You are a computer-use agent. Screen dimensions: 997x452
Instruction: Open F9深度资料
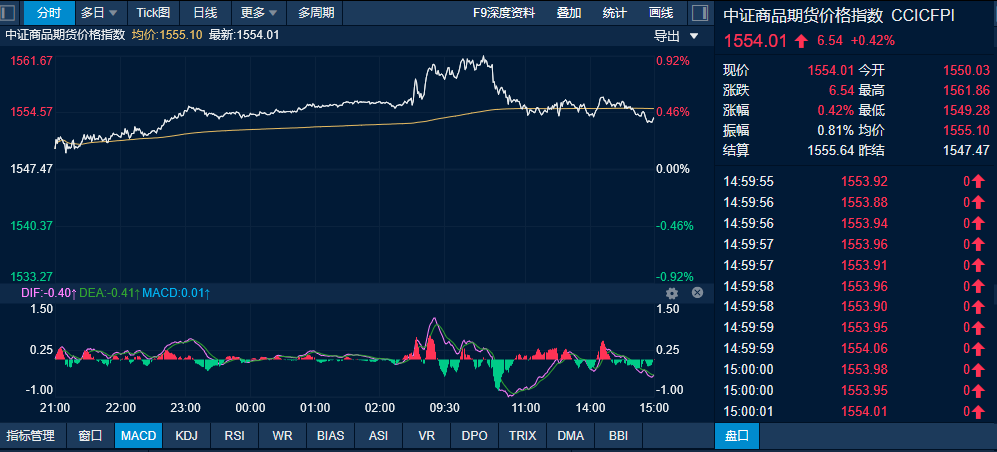point(504,13)
